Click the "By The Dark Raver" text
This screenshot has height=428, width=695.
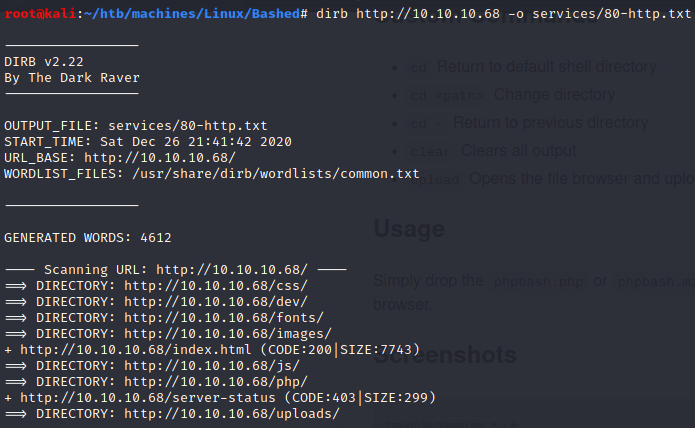tap(72, 78)
